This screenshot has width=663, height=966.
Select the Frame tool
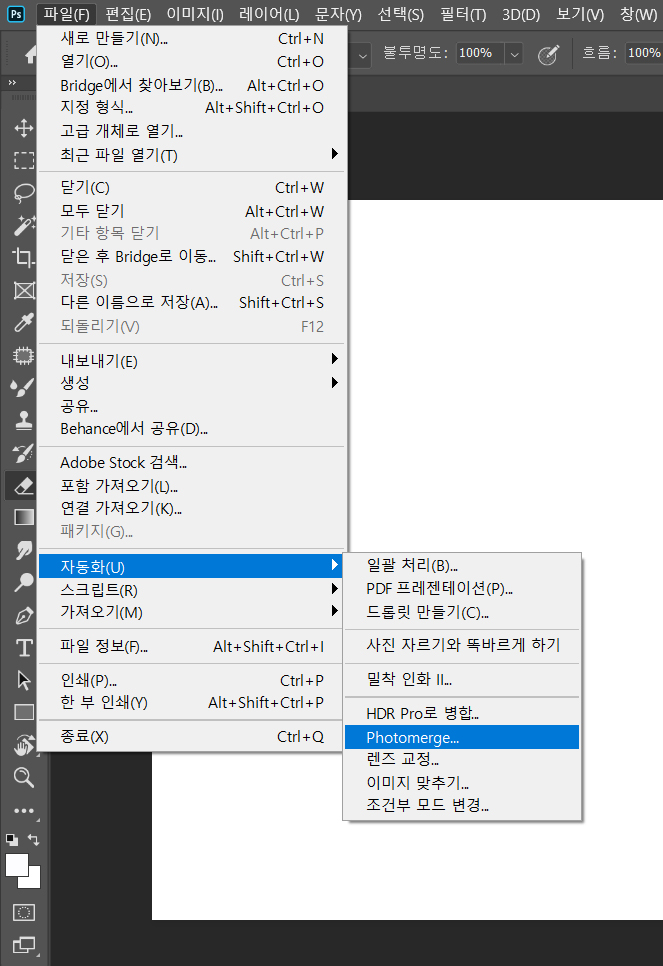click(x=23, y=290)
